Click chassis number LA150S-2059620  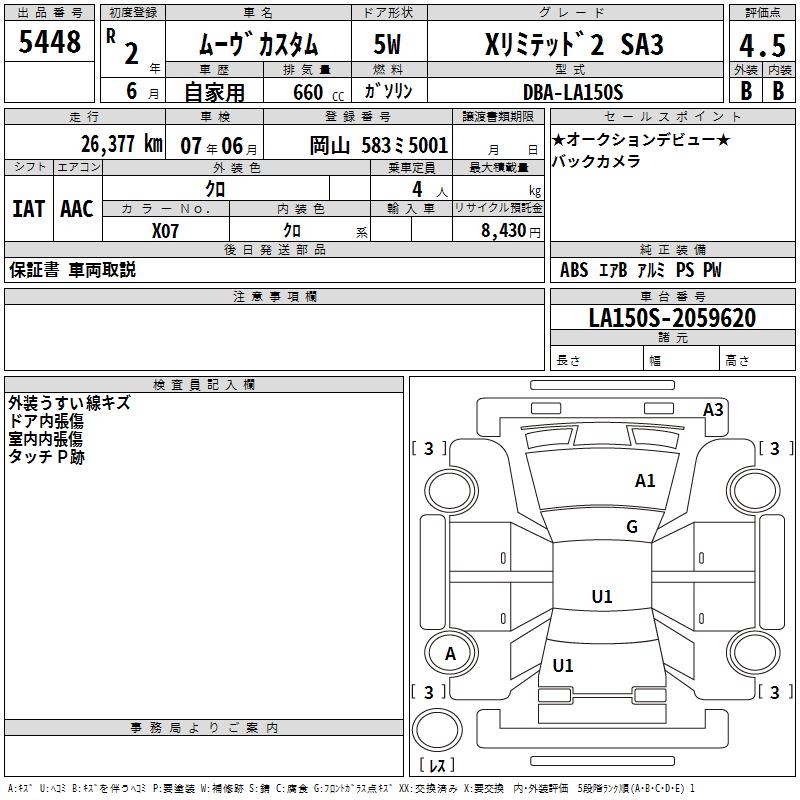click(671, 318)
